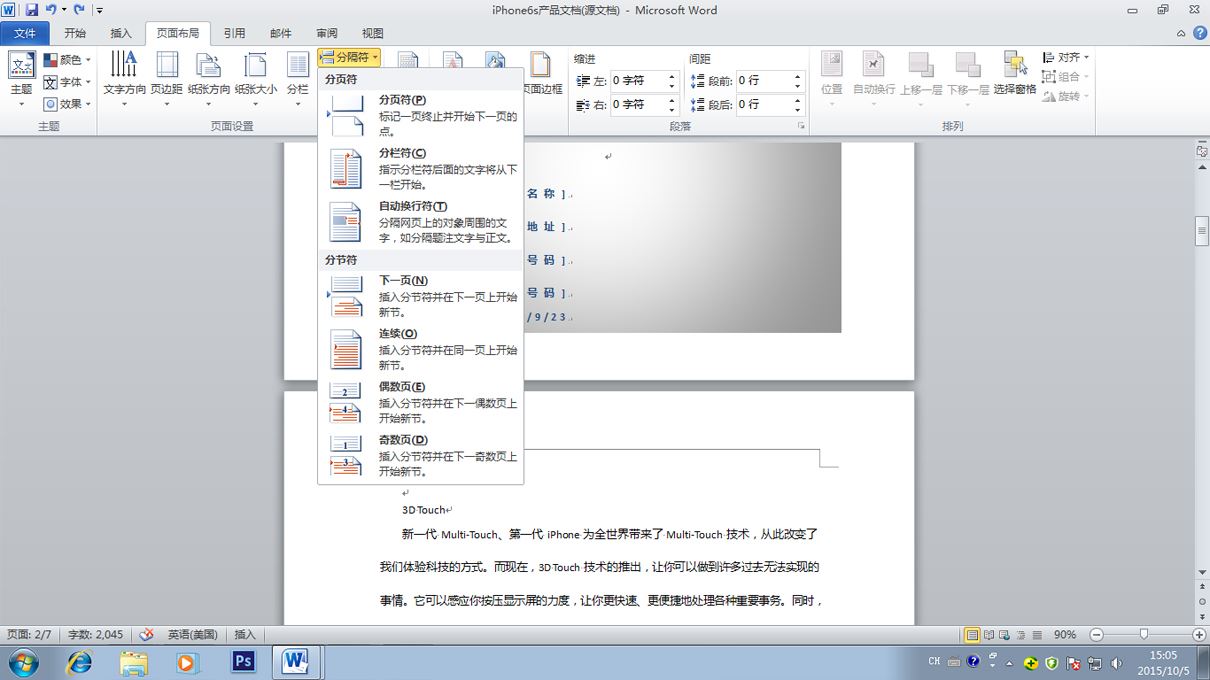Switch to the 审阅 Review tab
The width and height of the screenshot is (1210, 680).
point(326,33)
